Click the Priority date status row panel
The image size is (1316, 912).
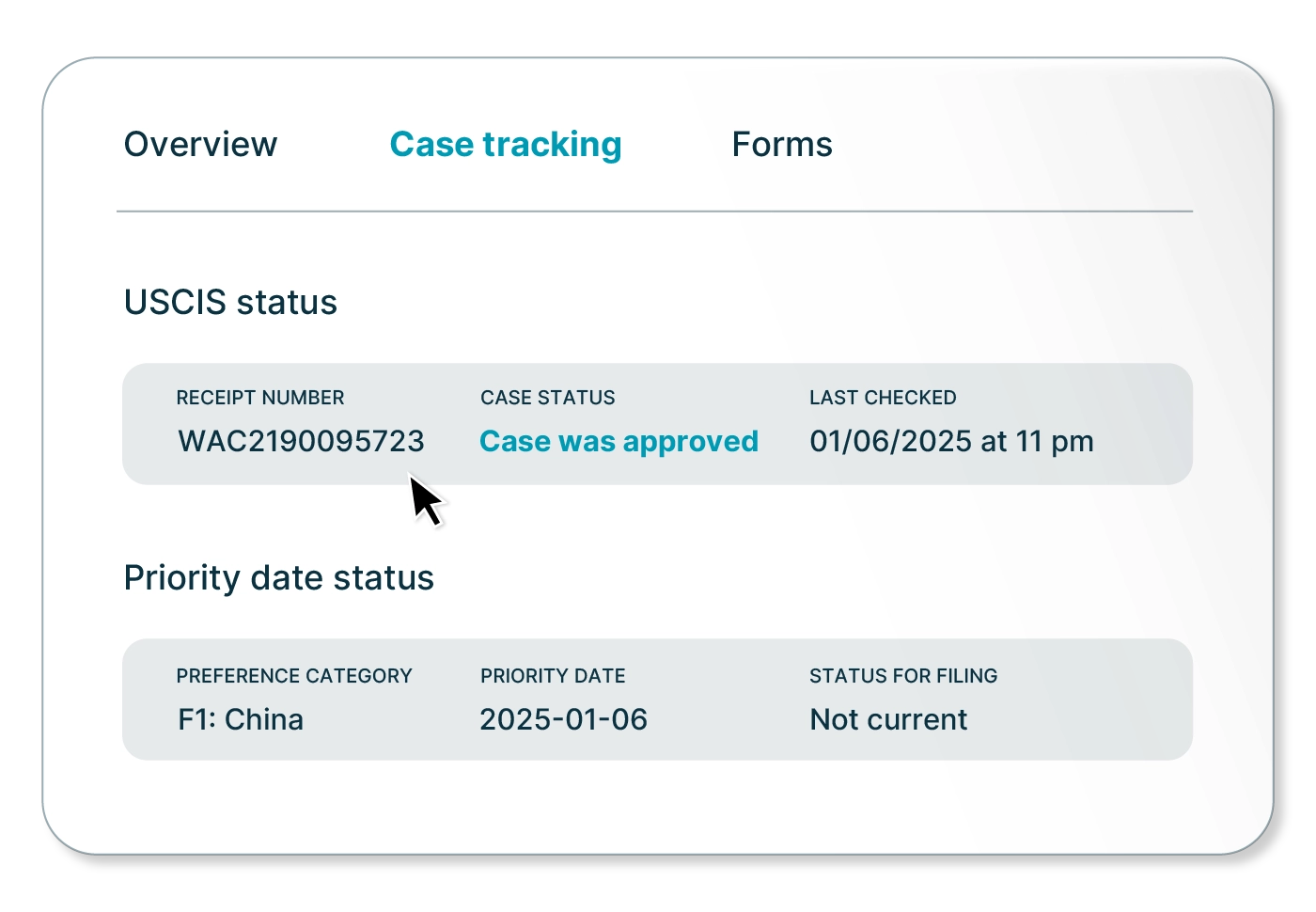pos(1081,699)
